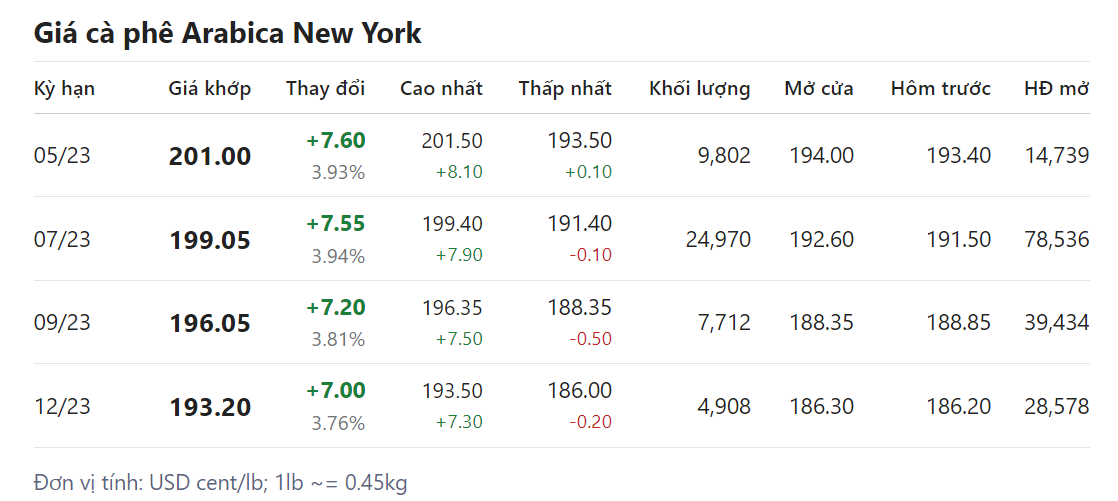Select the 199.05 matched price

209,240
